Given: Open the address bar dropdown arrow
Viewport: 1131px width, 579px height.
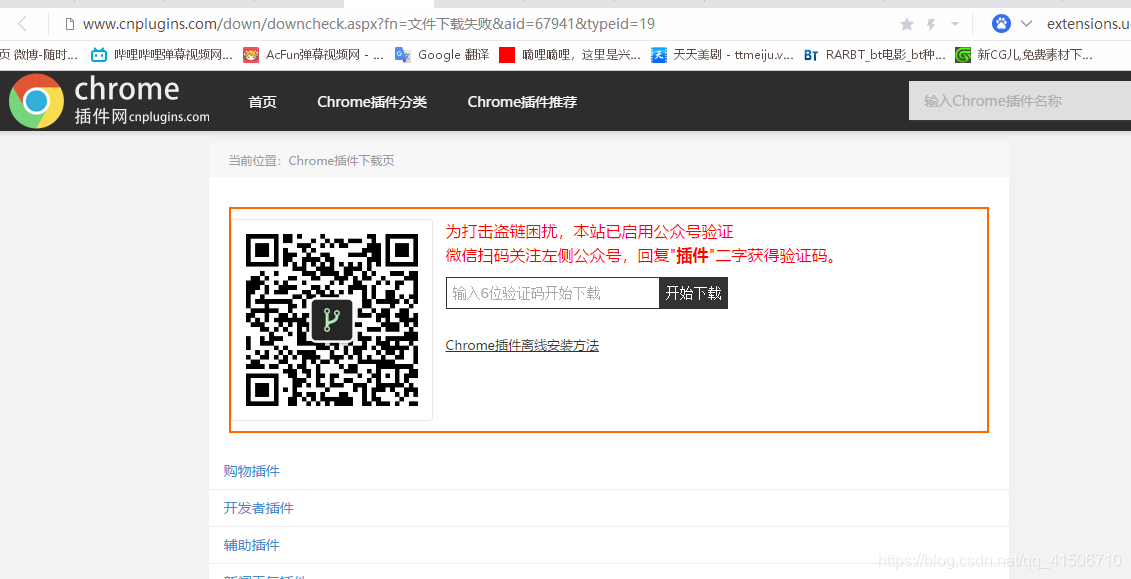Looking at the screenshot, I should 955,24.
